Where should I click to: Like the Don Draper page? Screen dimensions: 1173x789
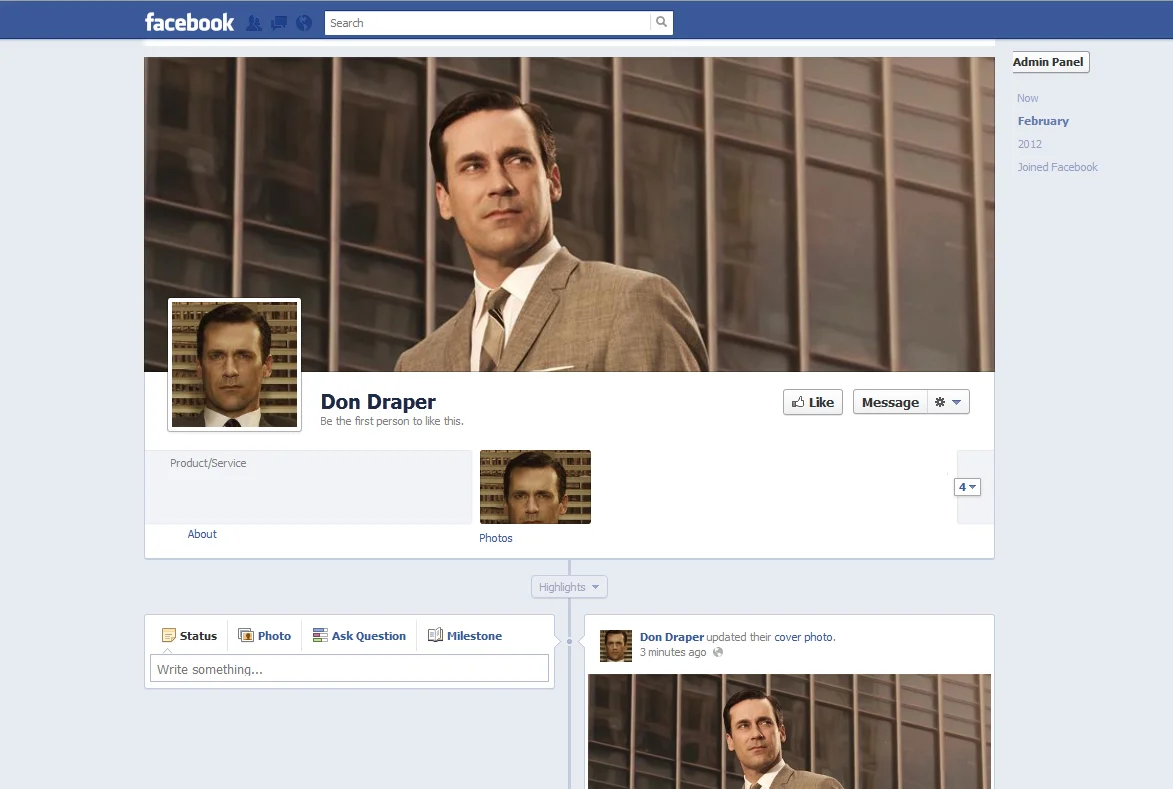[x=812, y=402]
